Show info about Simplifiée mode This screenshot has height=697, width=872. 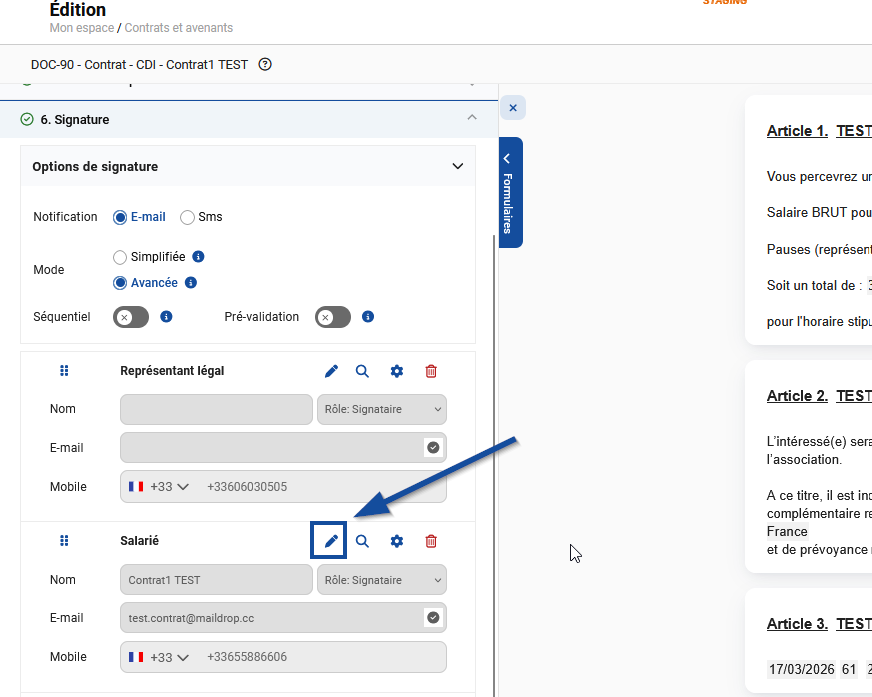click(198, 256)
